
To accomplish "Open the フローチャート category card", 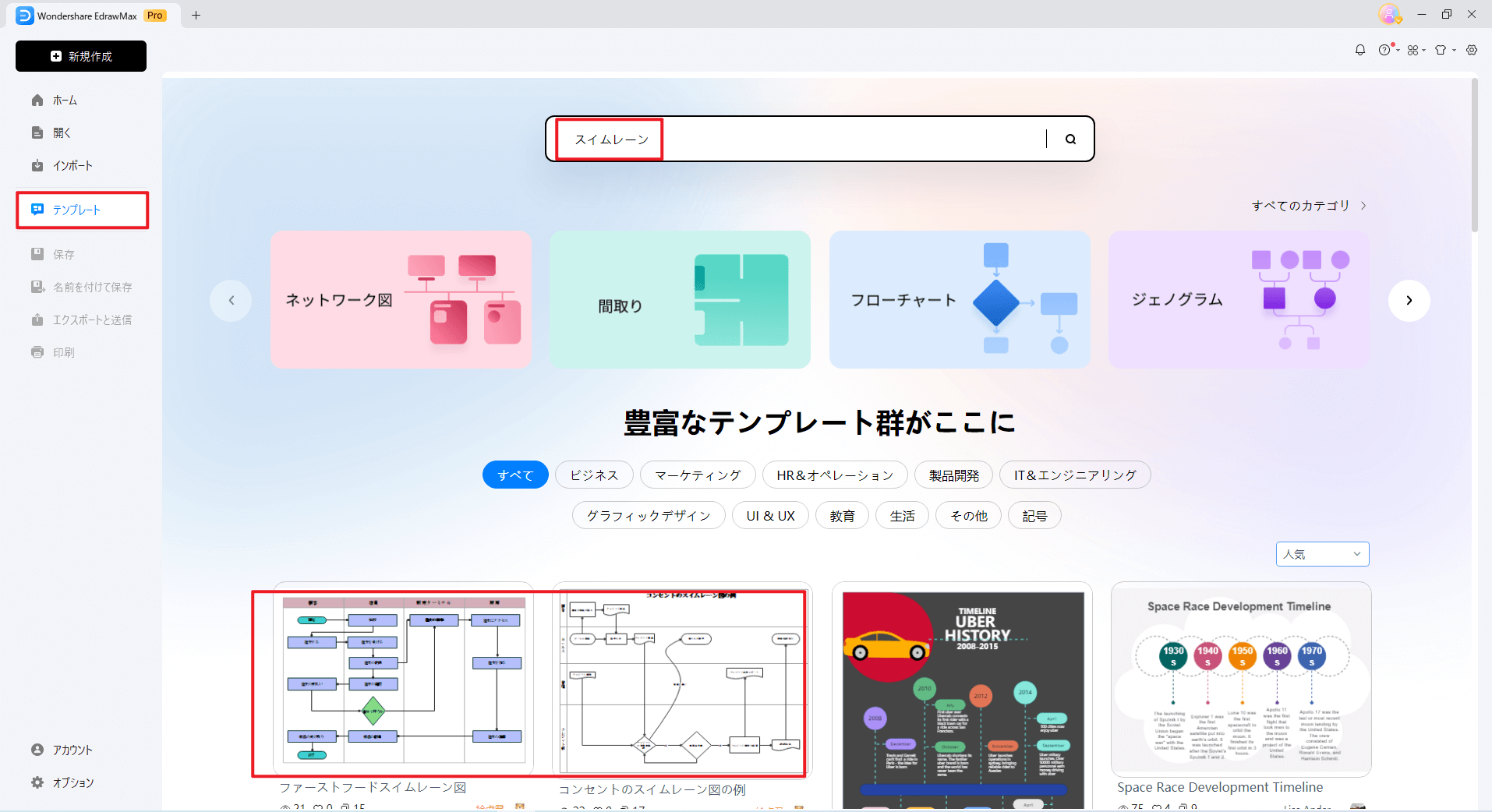I will (x=960, y=300).
